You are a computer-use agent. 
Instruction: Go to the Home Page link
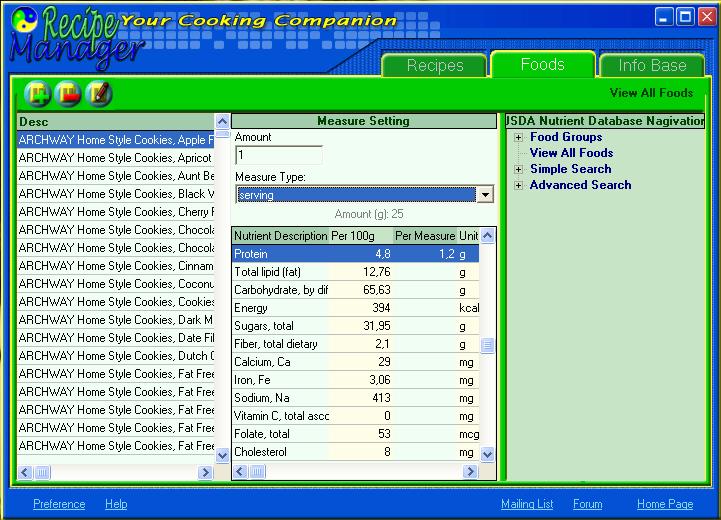point(665,504)
